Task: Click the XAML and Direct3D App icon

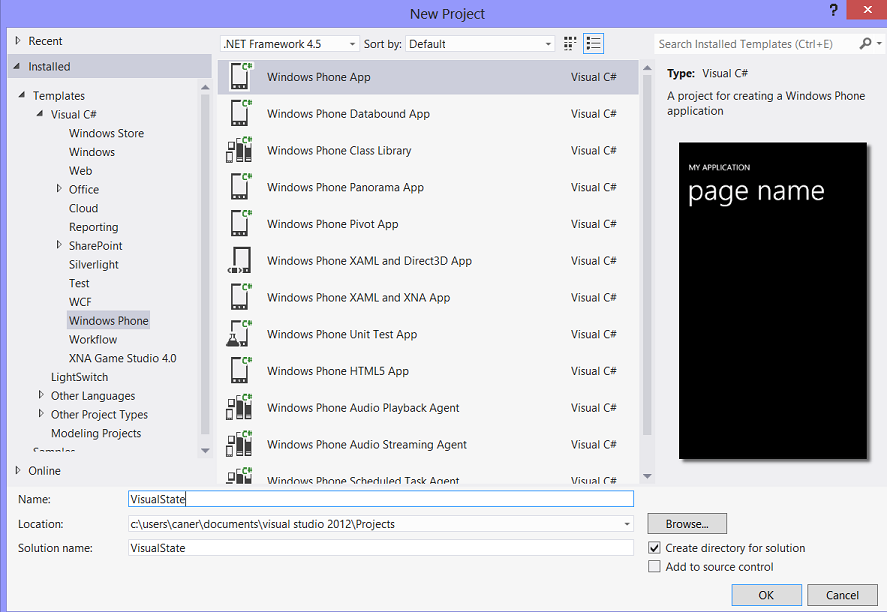Action: 240,261
